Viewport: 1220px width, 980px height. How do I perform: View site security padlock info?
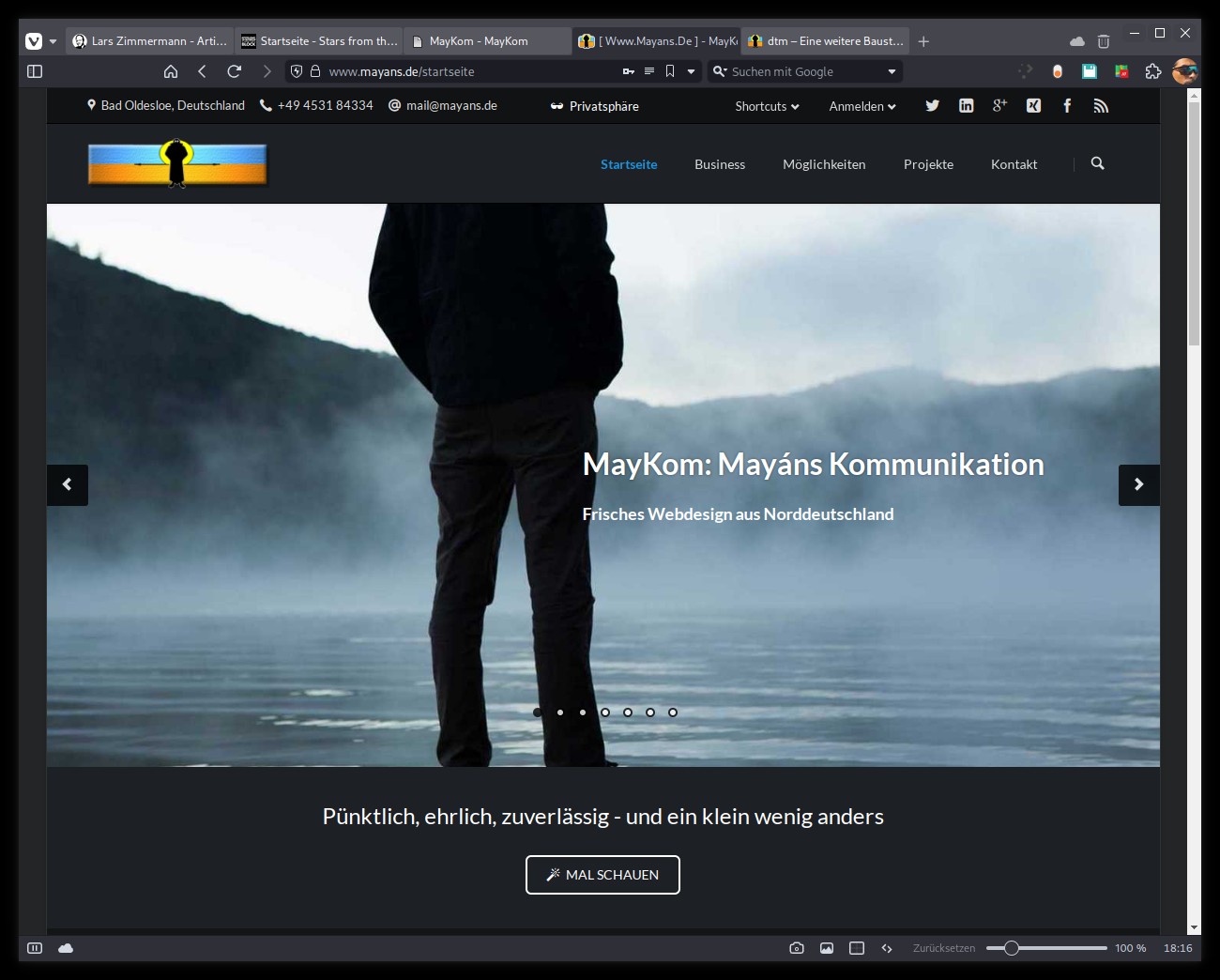click(315, 71)
